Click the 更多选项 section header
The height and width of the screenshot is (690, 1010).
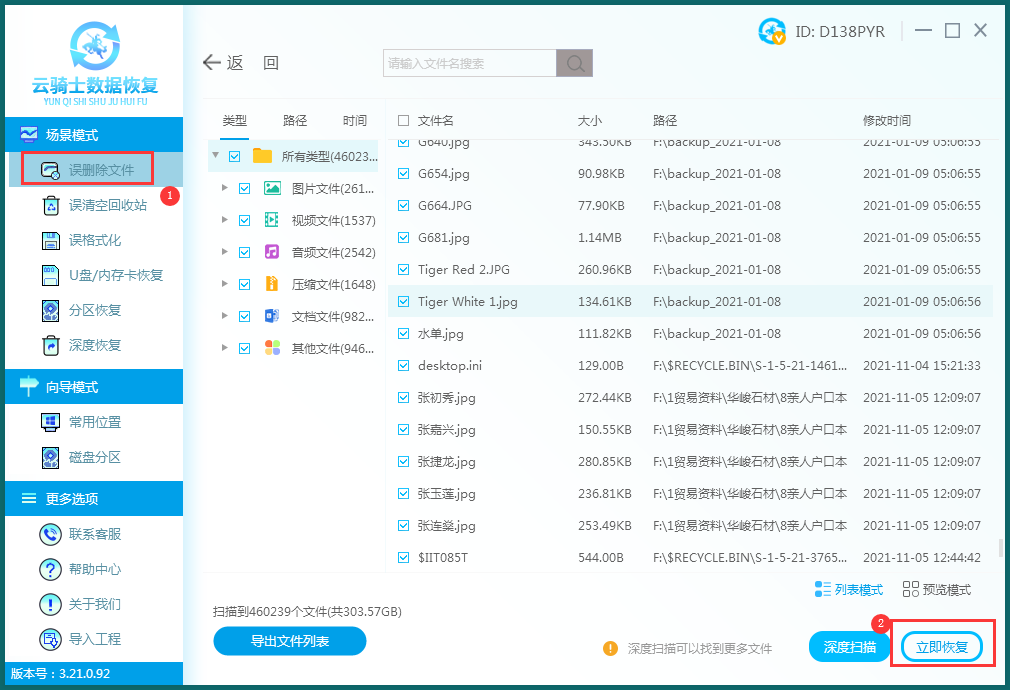pyautogui.click(x=94, y=499)
